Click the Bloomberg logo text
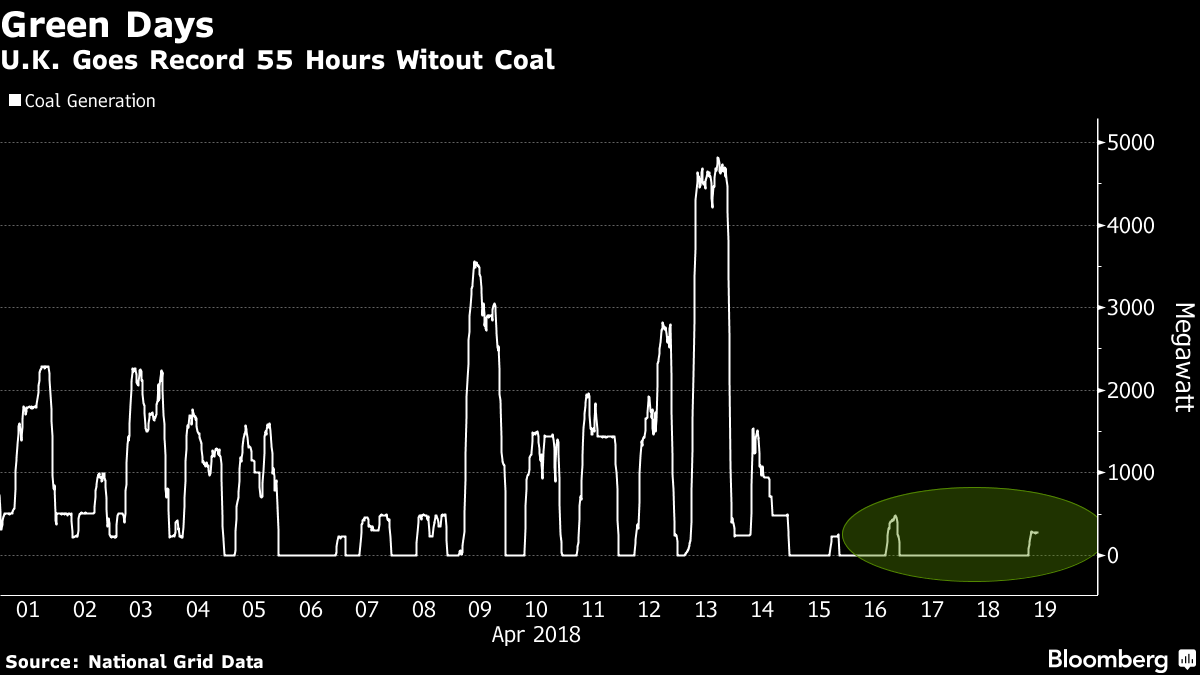 tap(1107, 660)
